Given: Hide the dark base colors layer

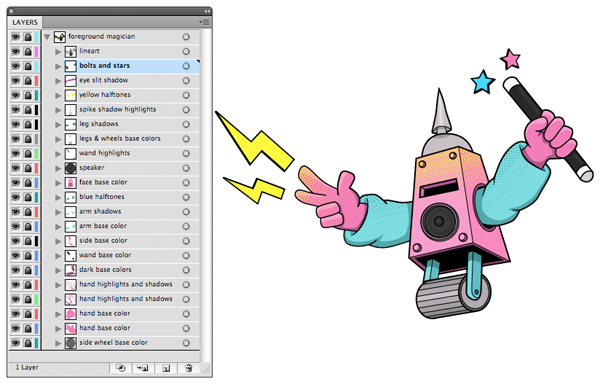Looking at the screenshot, I should (x=15, y=270).
